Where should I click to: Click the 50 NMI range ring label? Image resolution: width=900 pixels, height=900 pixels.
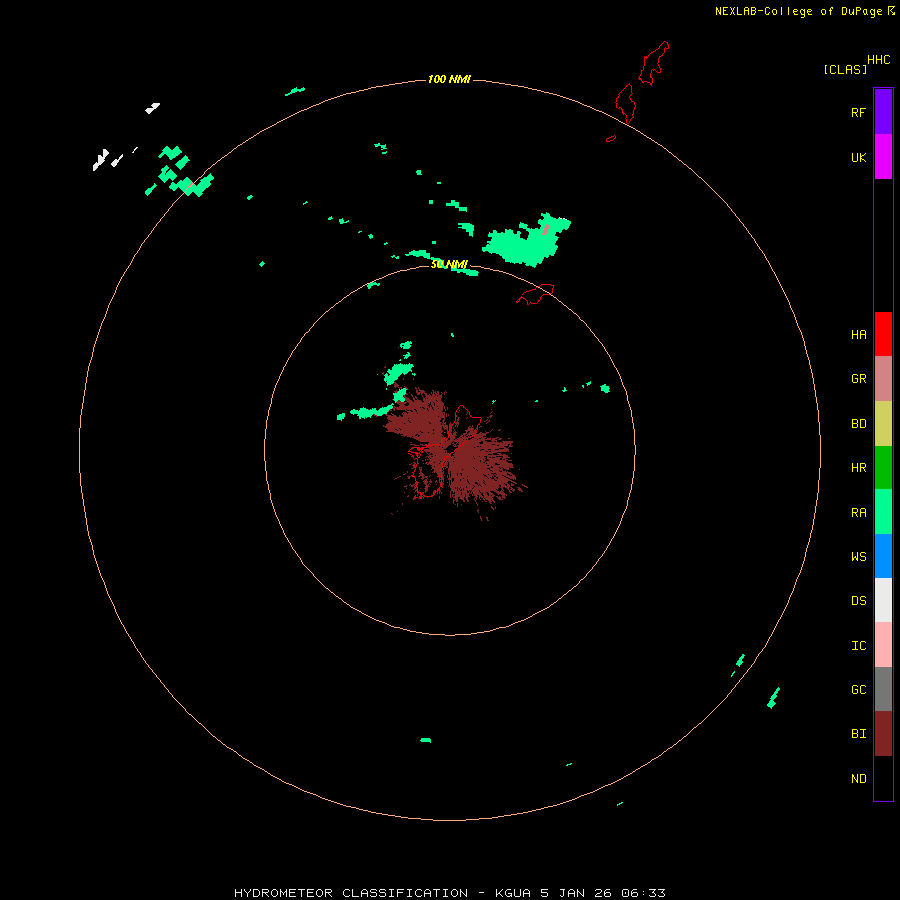point(449,264)
